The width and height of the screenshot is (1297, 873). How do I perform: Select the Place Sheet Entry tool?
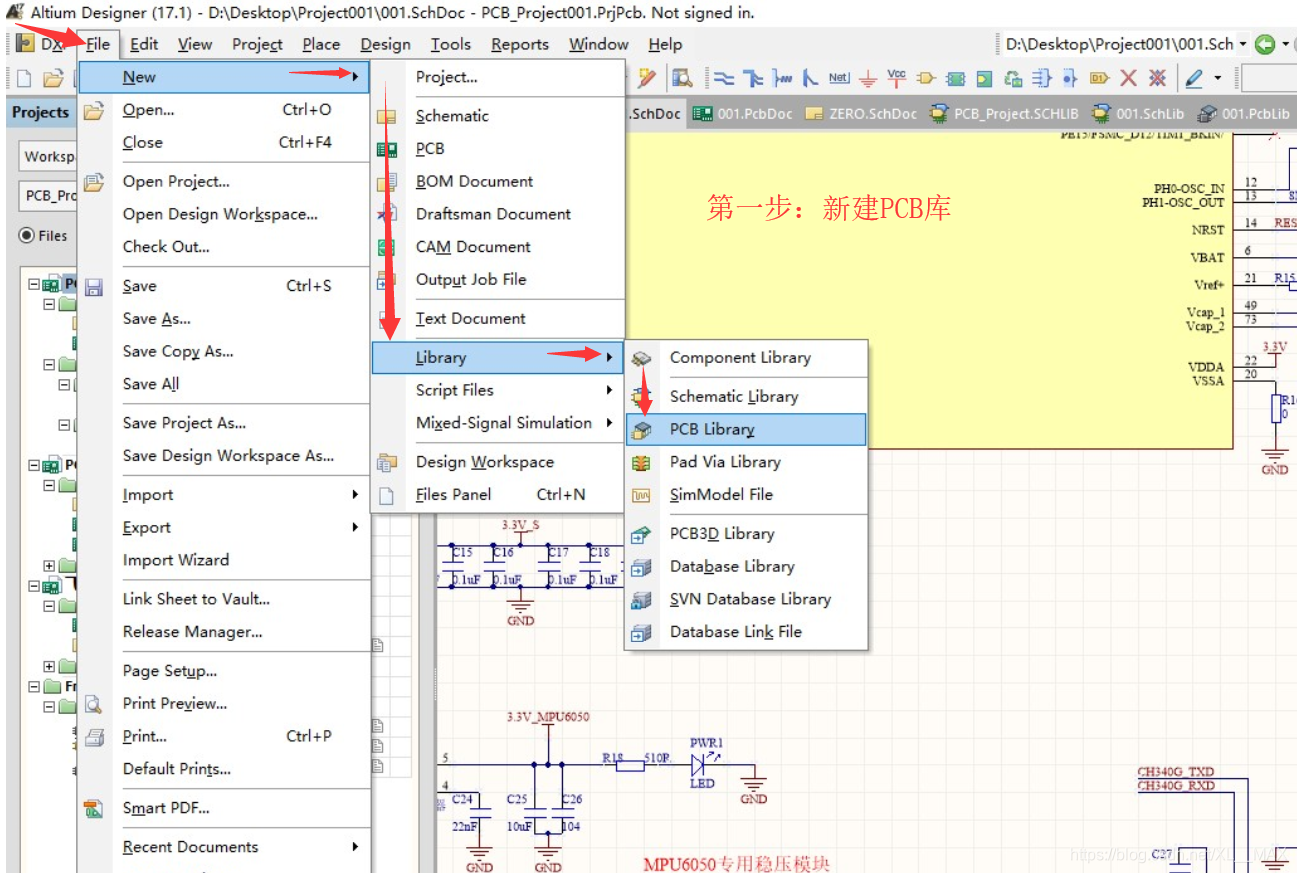click(x=984, y=78)
